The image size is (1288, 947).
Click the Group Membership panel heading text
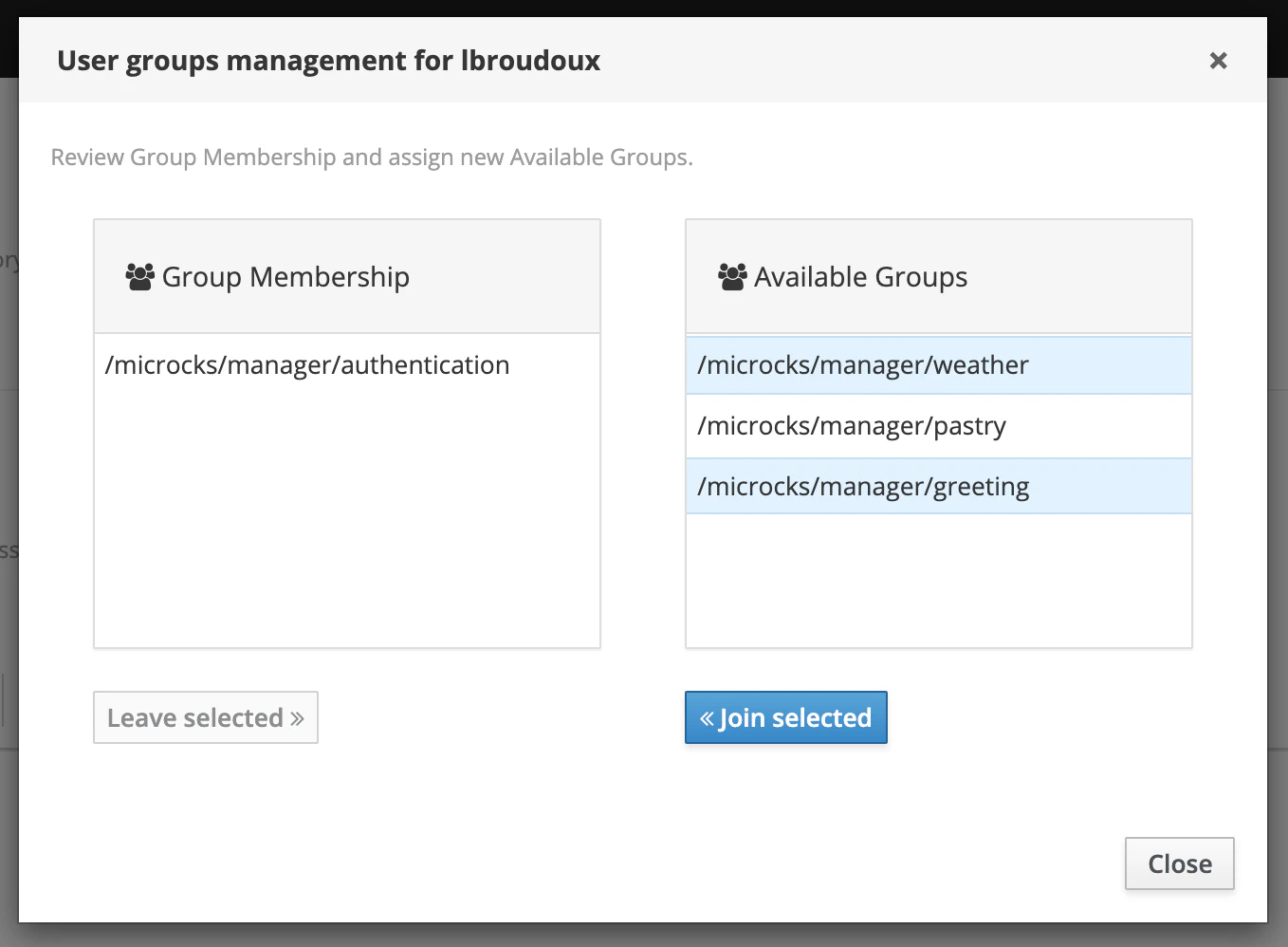[285, 277]
